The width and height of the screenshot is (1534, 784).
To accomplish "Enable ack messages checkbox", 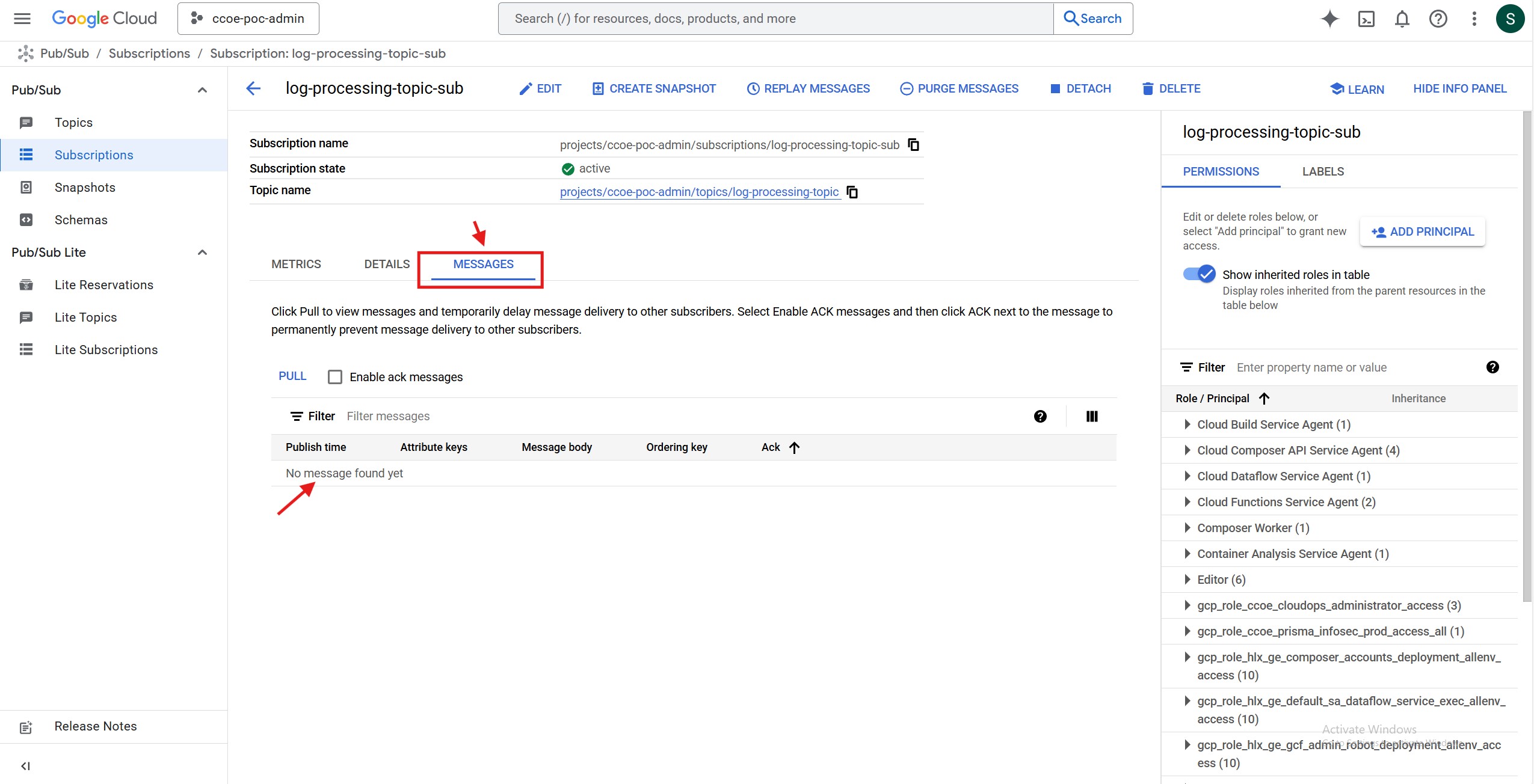I will 335,377.
